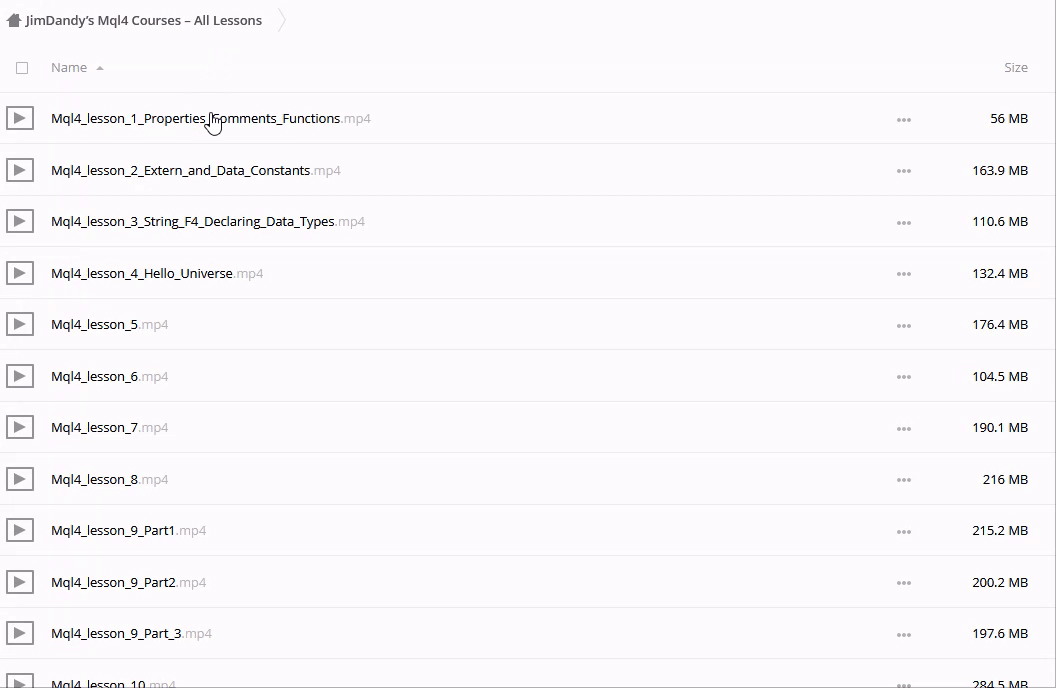The width and height of the screenshot is (1056, 688).
Task: Open JimDandy's Mql4 Courses breadcrumb folder
Action: click(x=144, y=20)
